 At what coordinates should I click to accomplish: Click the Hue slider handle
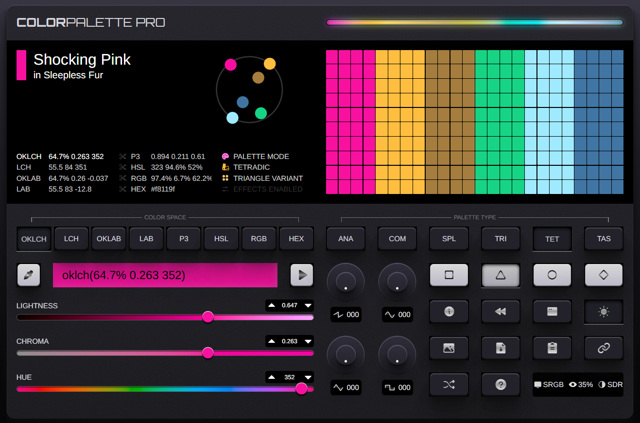click(302, 389)
